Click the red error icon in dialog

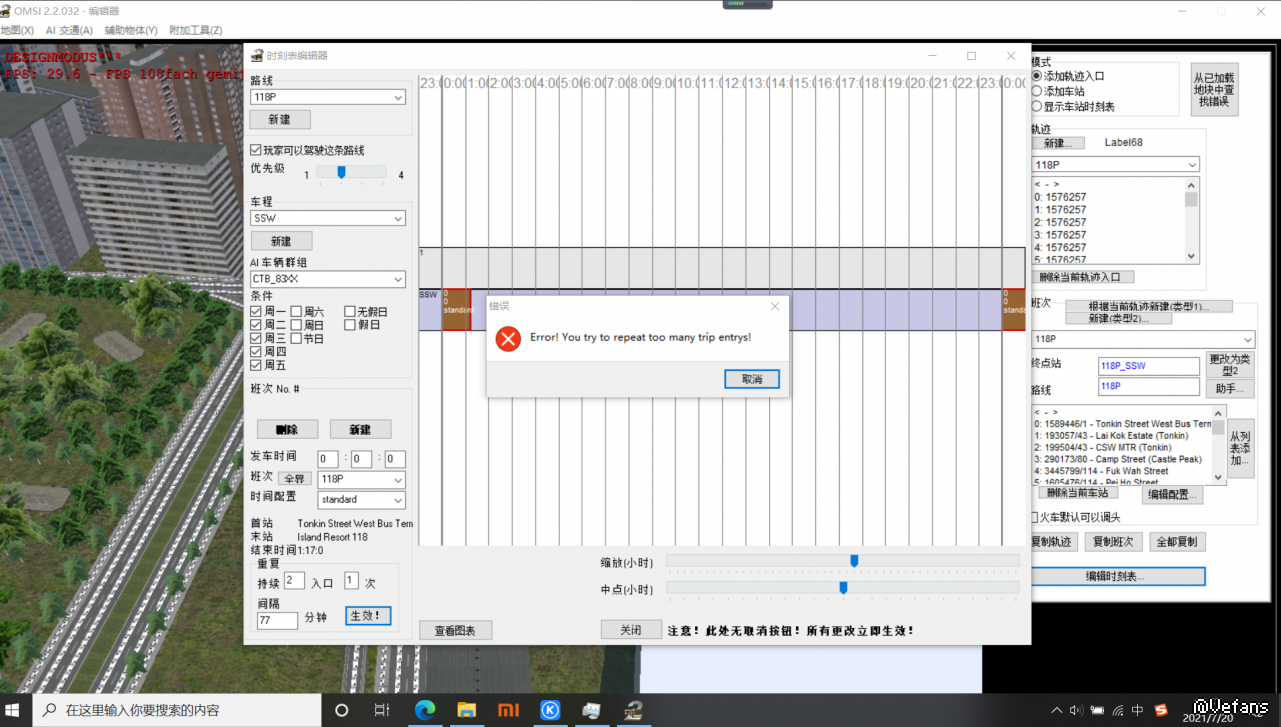[x=508, y=339]
